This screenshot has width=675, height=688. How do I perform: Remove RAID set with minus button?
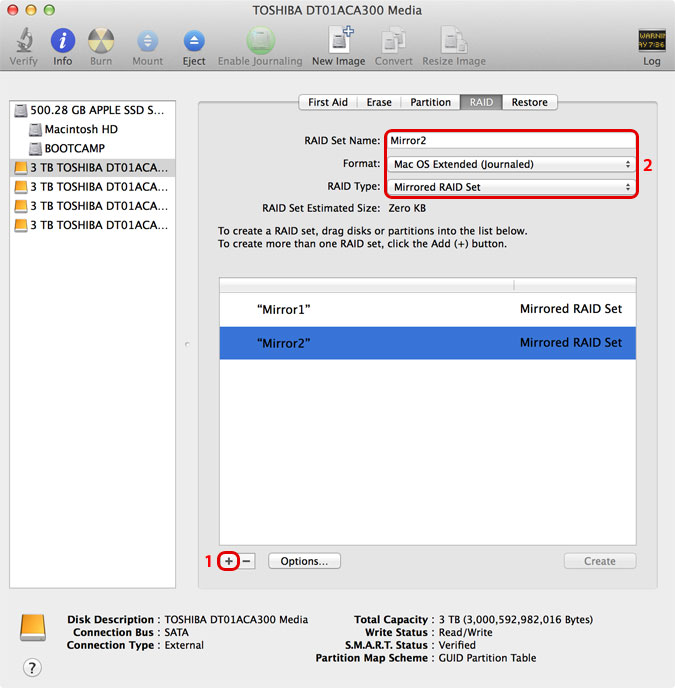[247, 561]
